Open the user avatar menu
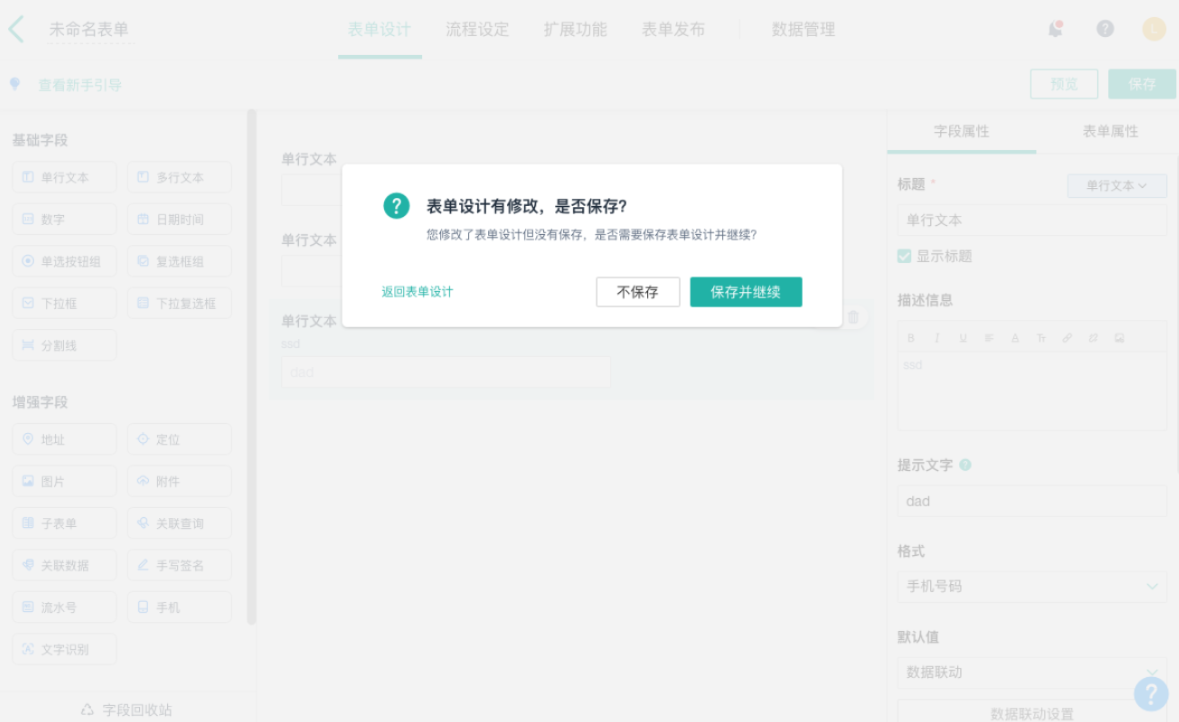The height and width of the screenshot is (722, 1179). pyautogui.click(x=1154, y=29)
